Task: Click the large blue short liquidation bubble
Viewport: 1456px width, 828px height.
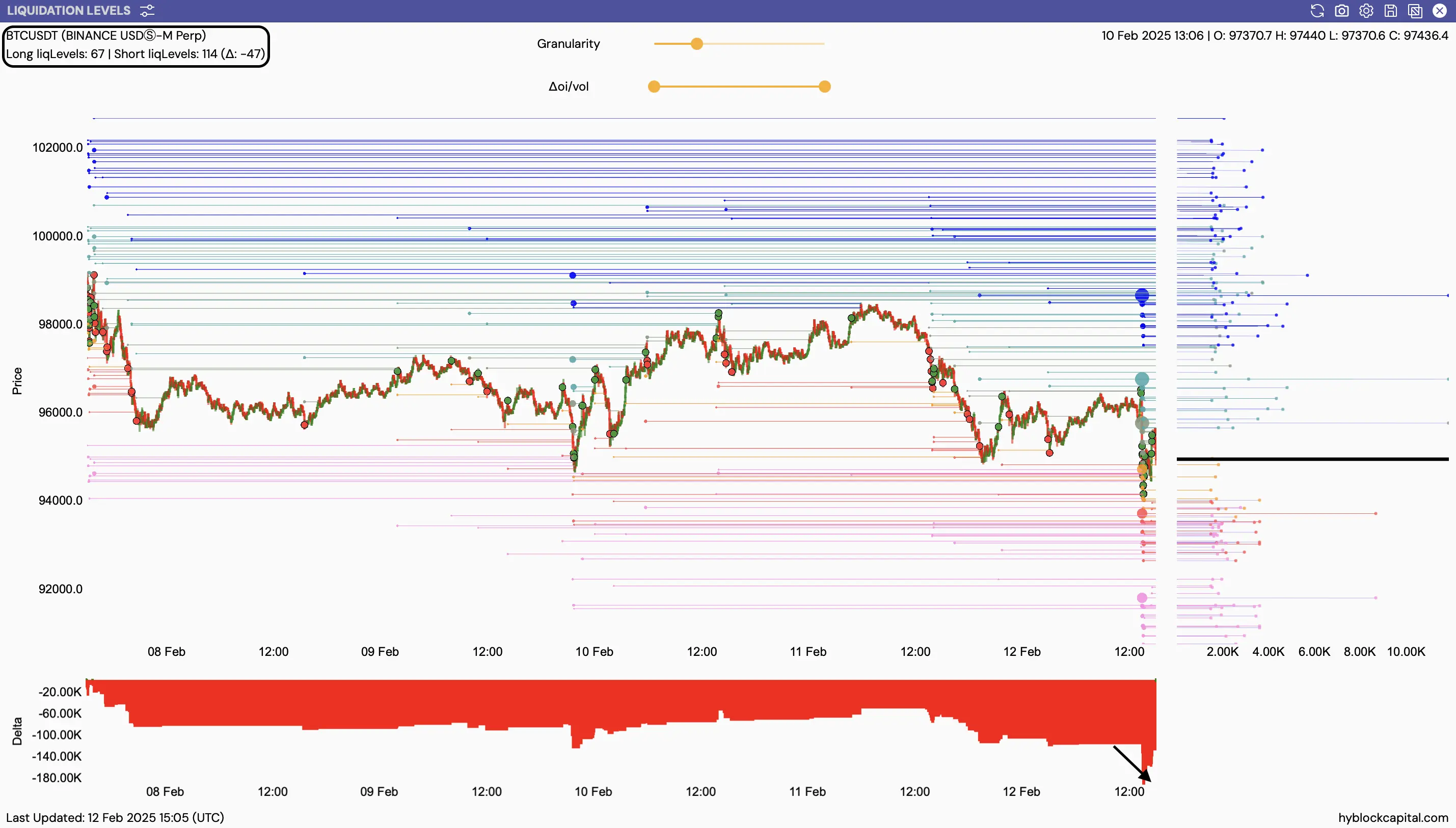Action: pos(1142,295)
